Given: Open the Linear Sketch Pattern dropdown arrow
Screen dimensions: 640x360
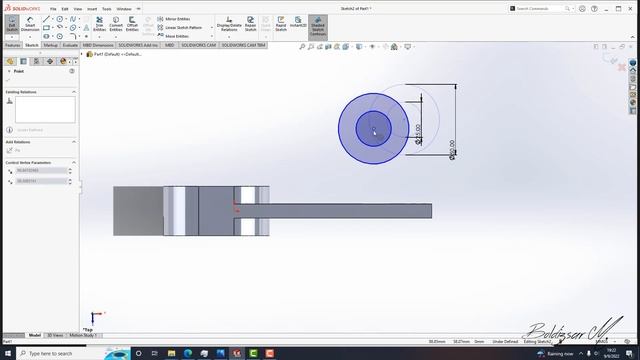Looking at the screenshot, I should (x=211, y=27).
